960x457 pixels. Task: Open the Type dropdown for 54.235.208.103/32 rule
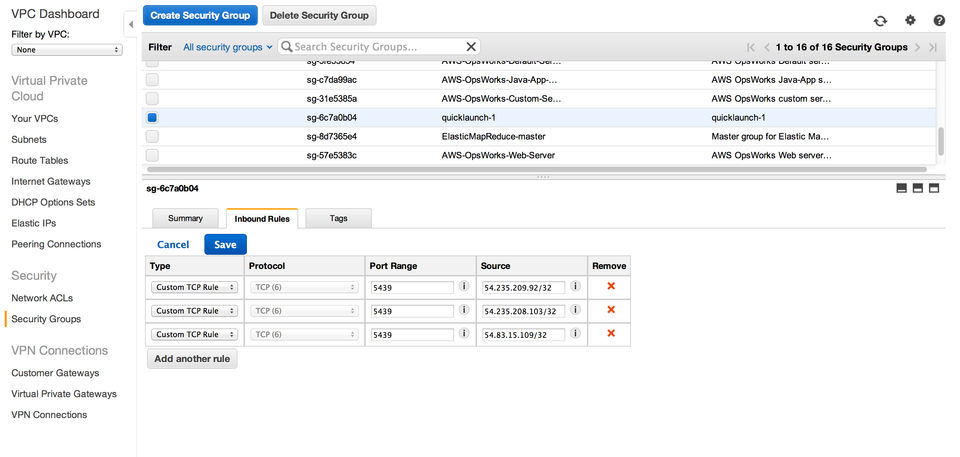(195, 311)
